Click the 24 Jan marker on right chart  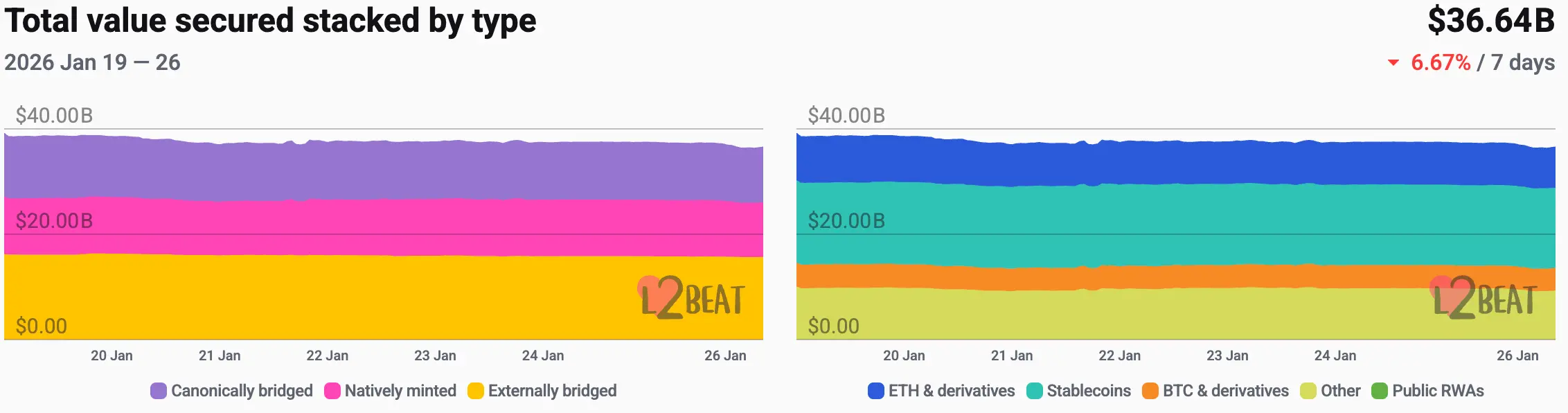[1335, 355]
